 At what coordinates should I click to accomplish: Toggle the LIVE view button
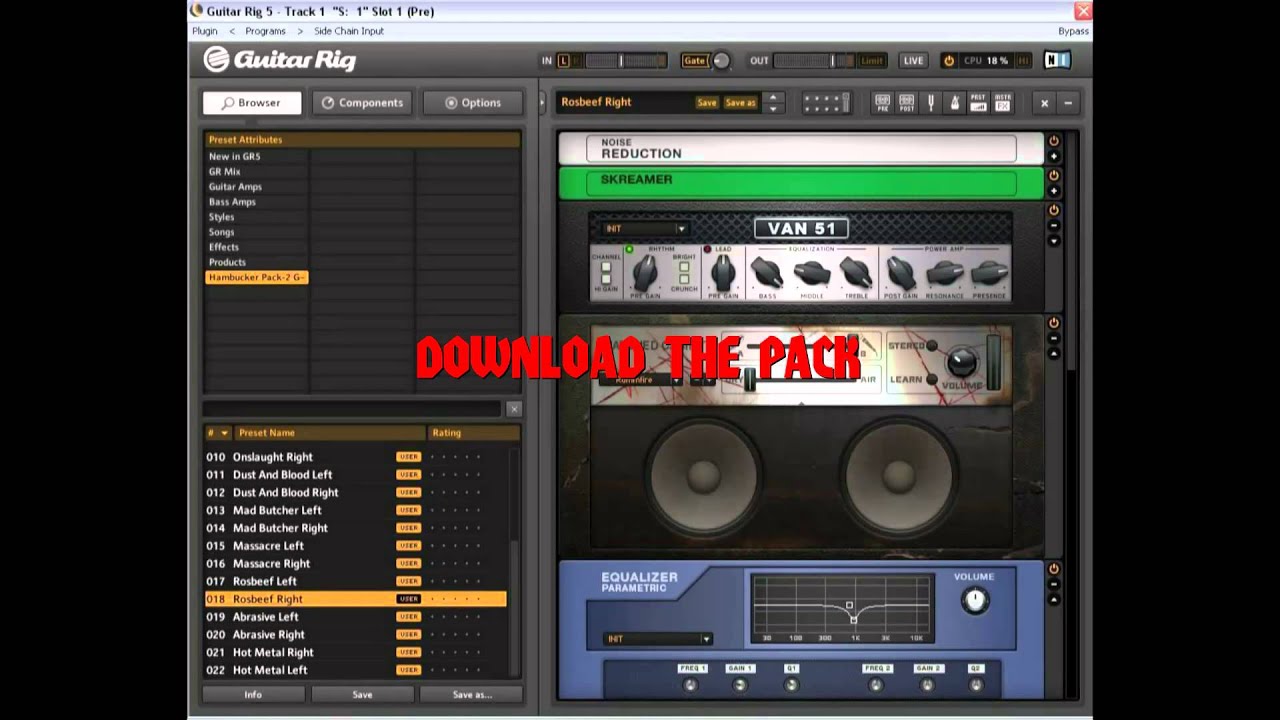[913, 61]
